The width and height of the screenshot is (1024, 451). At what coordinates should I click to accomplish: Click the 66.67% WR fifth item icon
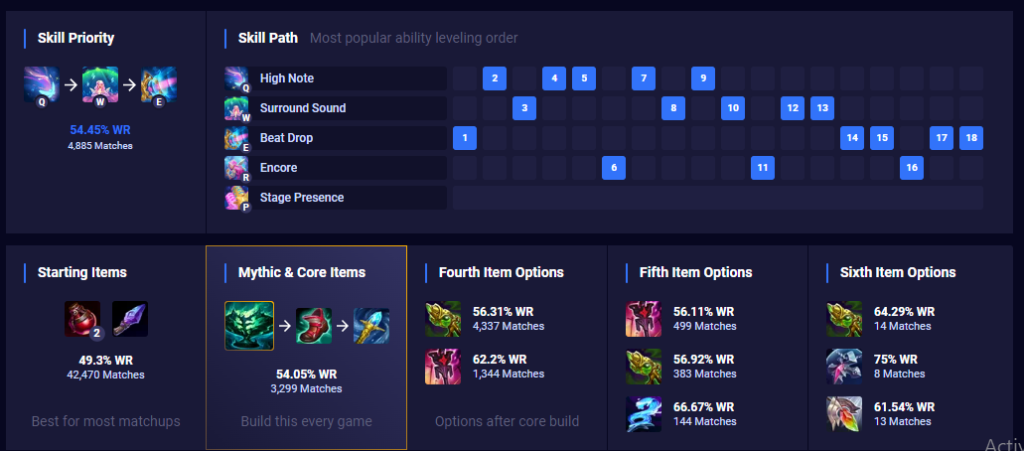click(x=641, y=414)
